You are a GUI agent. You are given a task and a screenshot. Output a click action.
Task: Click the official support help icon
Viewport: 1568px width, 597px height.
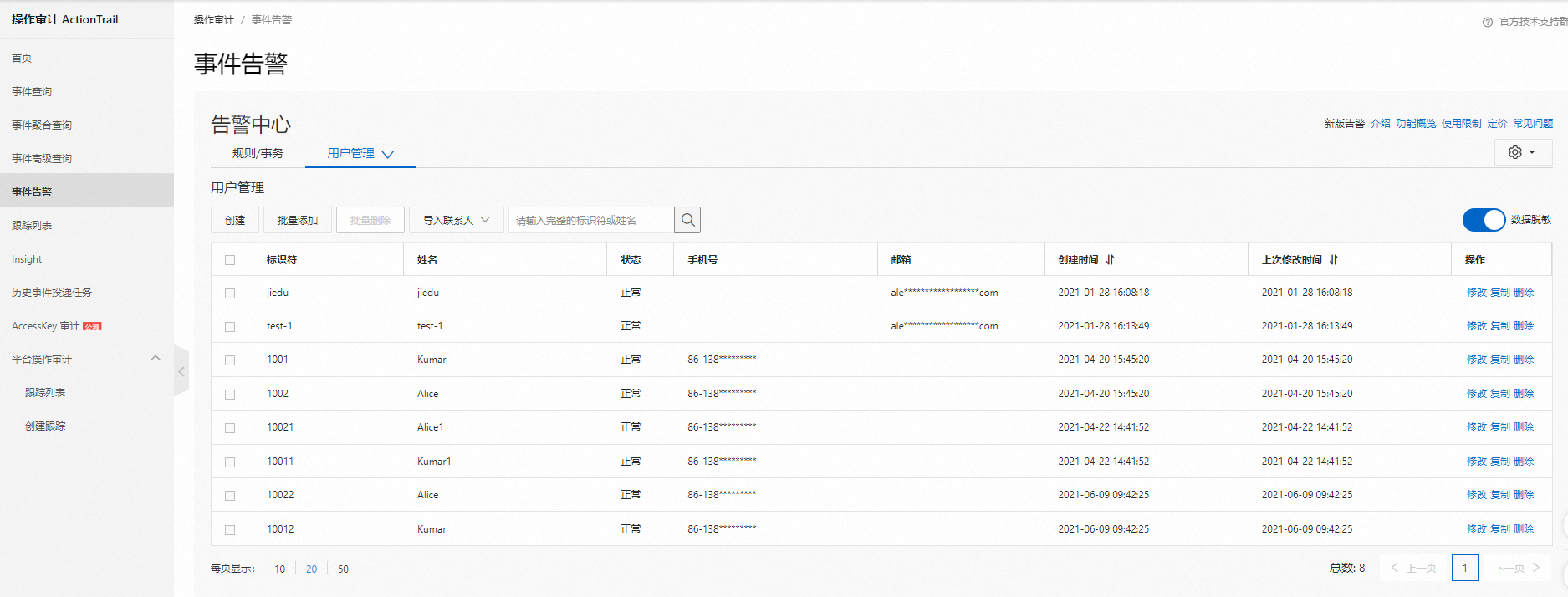coord(1487,22)
